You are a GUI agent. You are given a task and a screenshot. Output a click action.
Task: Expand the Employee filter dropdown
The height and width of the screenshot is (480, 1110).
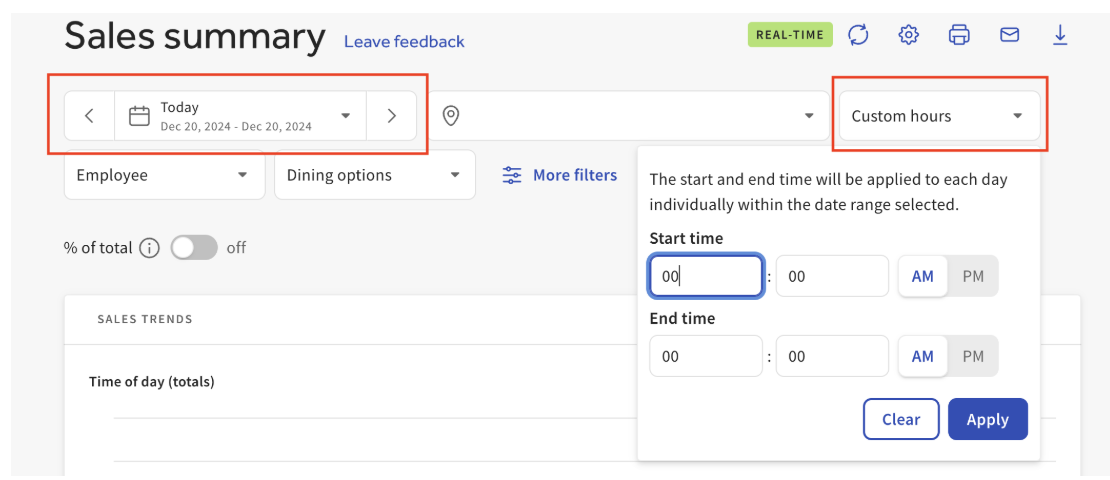pyautogui.click(x=164, y=175)
